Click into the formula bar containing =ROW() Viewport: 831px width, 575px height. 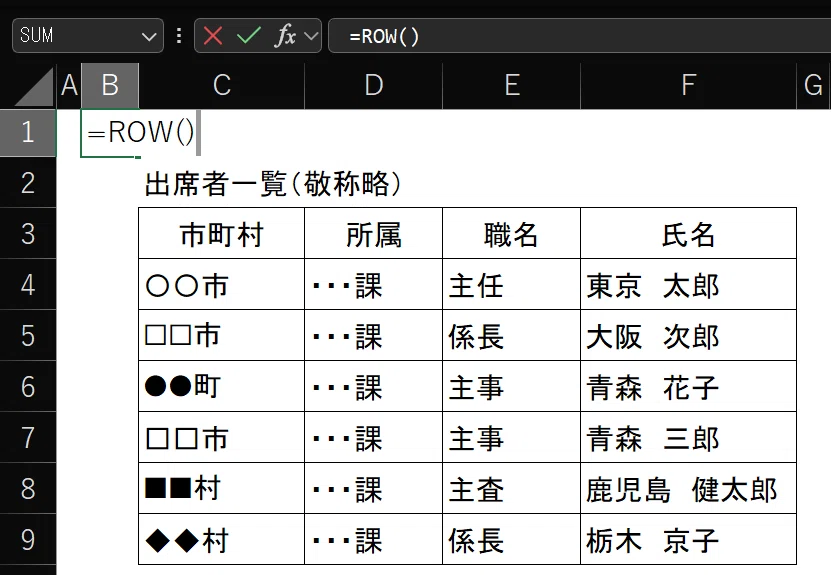(580, 36)
